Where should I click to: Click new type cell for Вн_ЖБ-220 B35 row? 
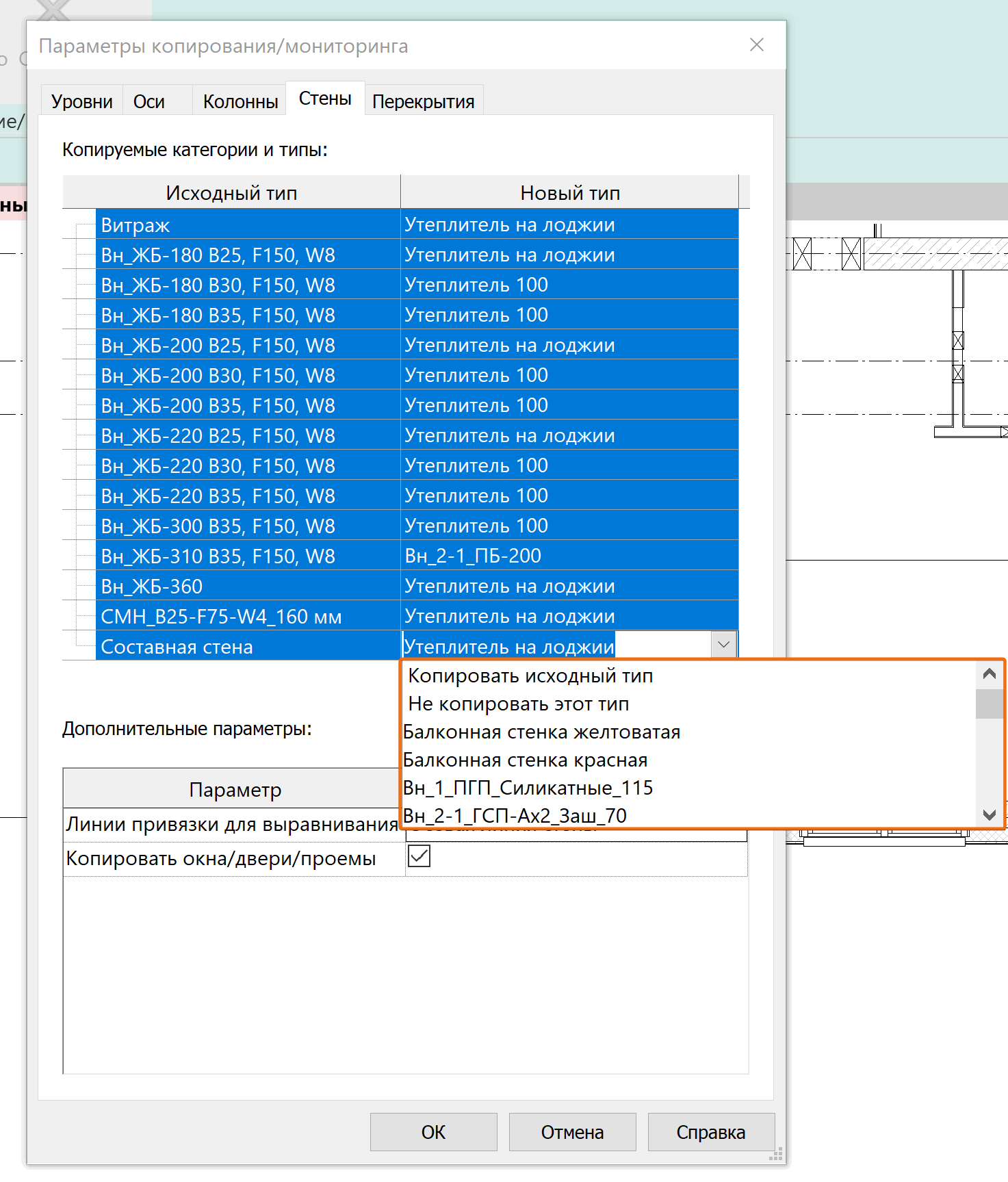coord(569,496)
